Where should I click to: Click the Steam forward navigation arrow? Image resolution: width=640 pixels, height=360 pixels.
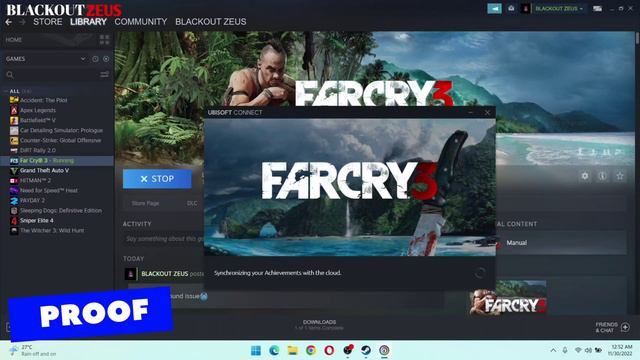pos(22,22)
